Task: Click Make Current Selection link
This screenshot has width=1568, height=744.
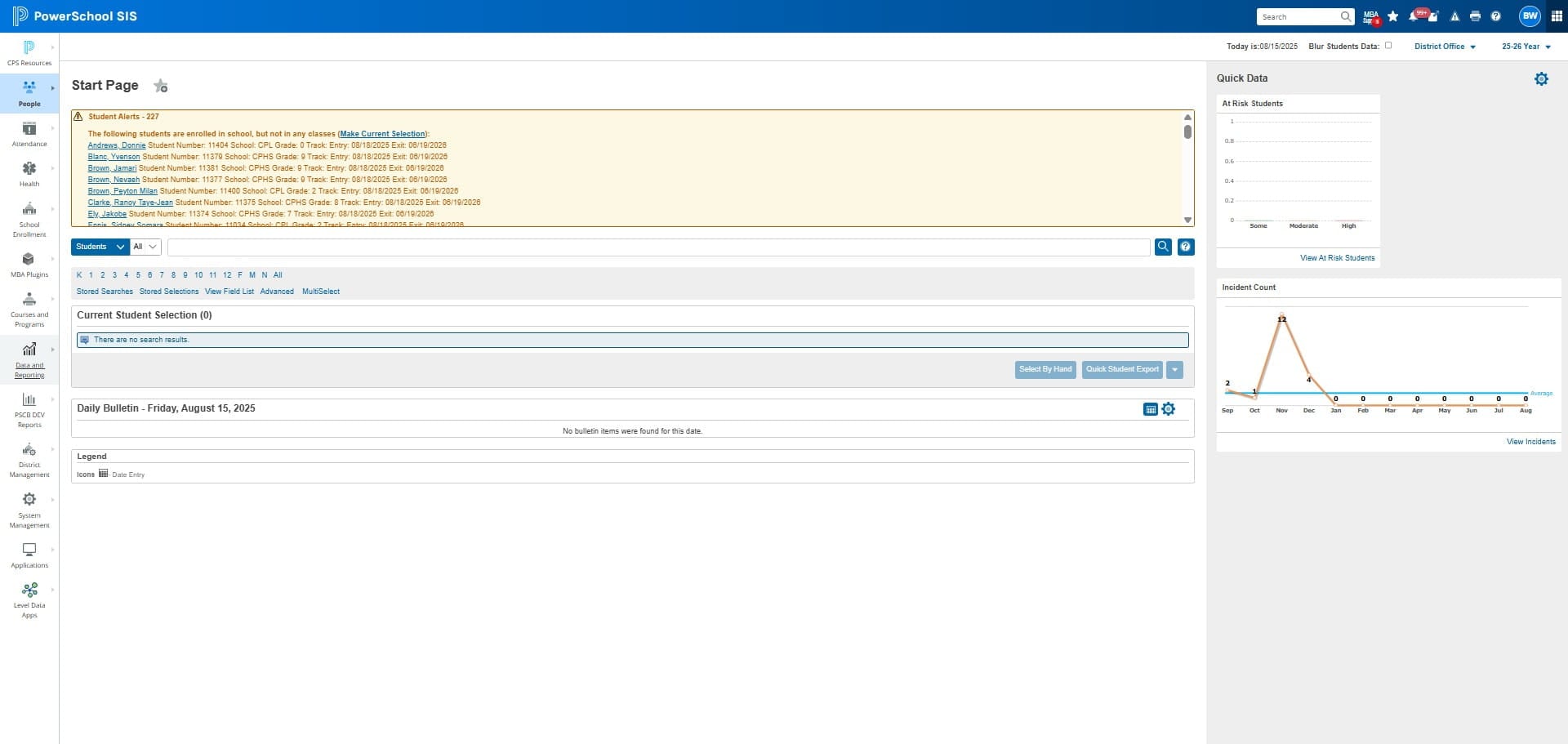Action: click(x=382, y=134)
